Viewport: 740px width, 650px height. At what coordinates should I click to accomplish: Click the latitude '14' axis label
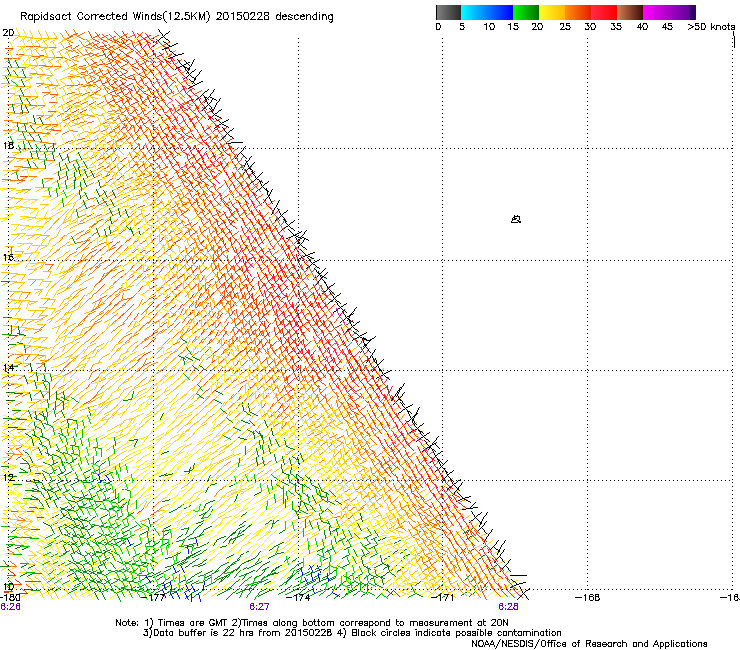point(8,367)
